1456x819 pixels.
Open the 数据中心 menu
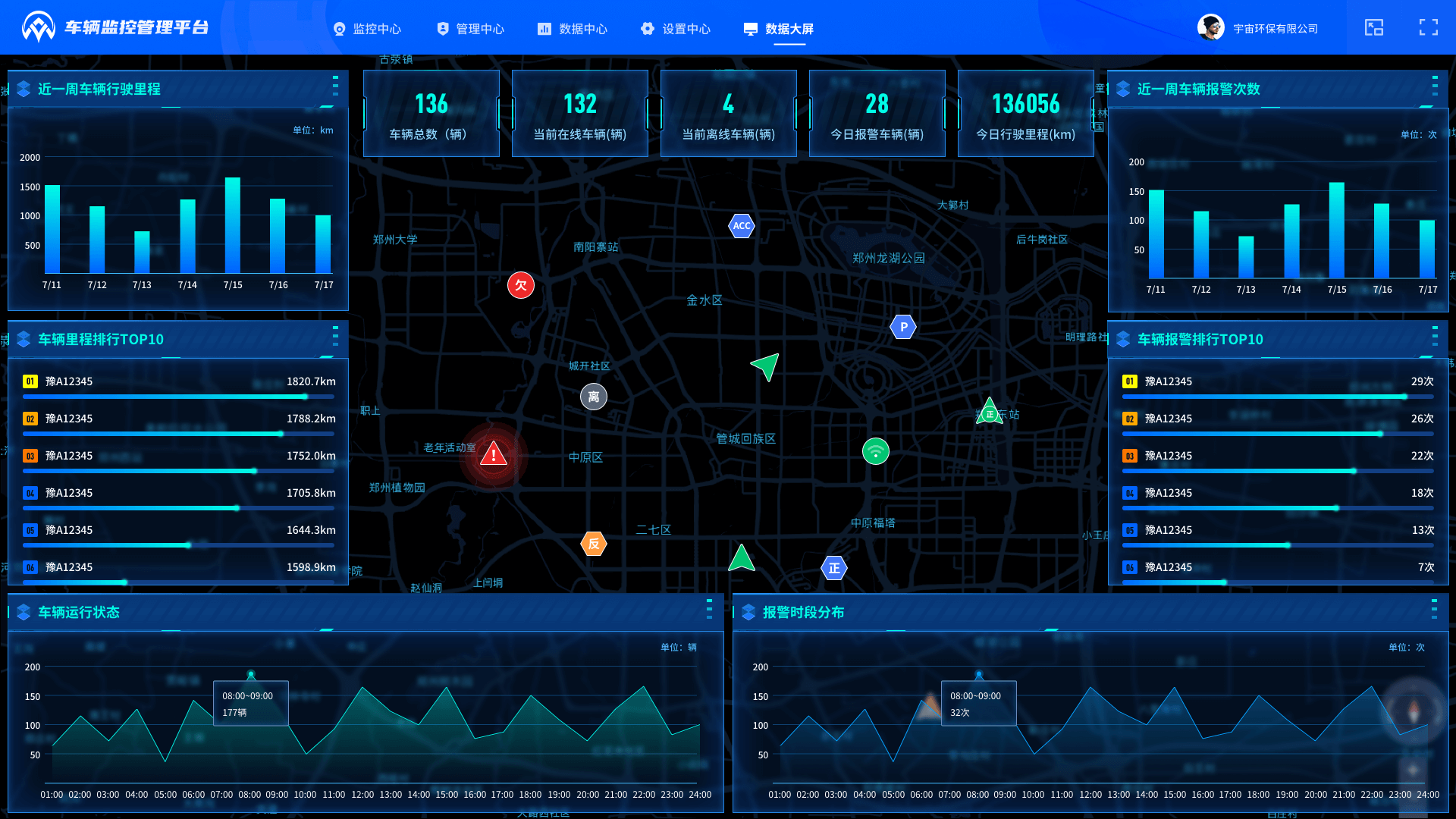click(x=573, y=29)
